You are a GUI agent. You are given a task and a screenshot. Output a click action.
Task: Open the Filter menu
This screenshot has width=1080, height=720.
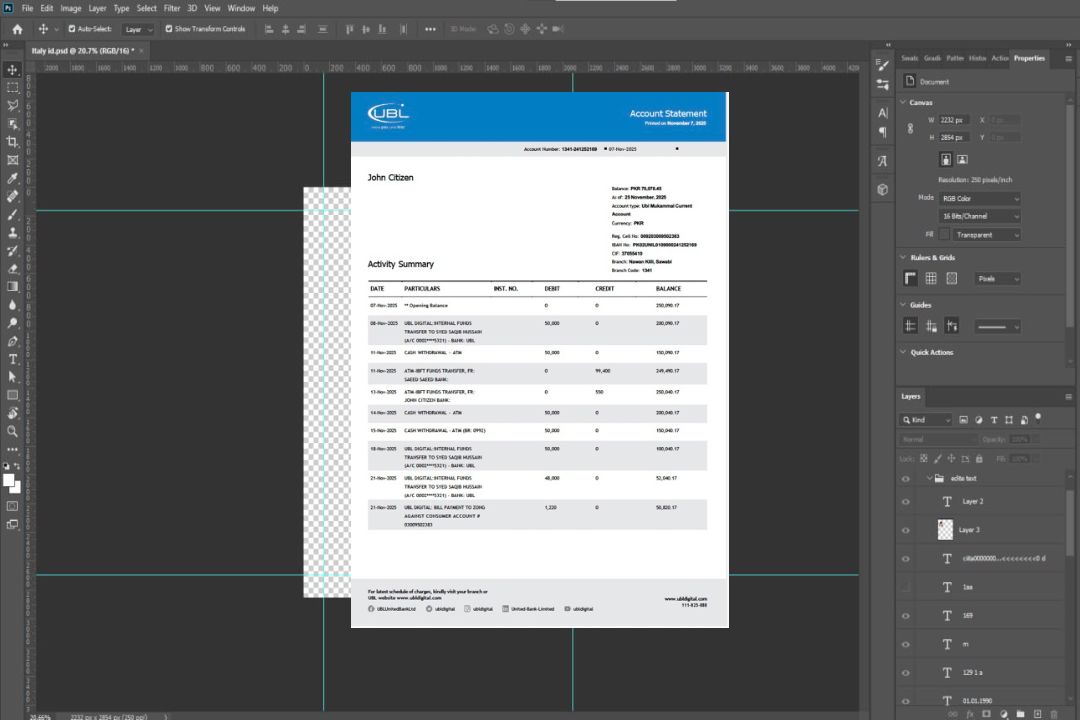point(172,8)
